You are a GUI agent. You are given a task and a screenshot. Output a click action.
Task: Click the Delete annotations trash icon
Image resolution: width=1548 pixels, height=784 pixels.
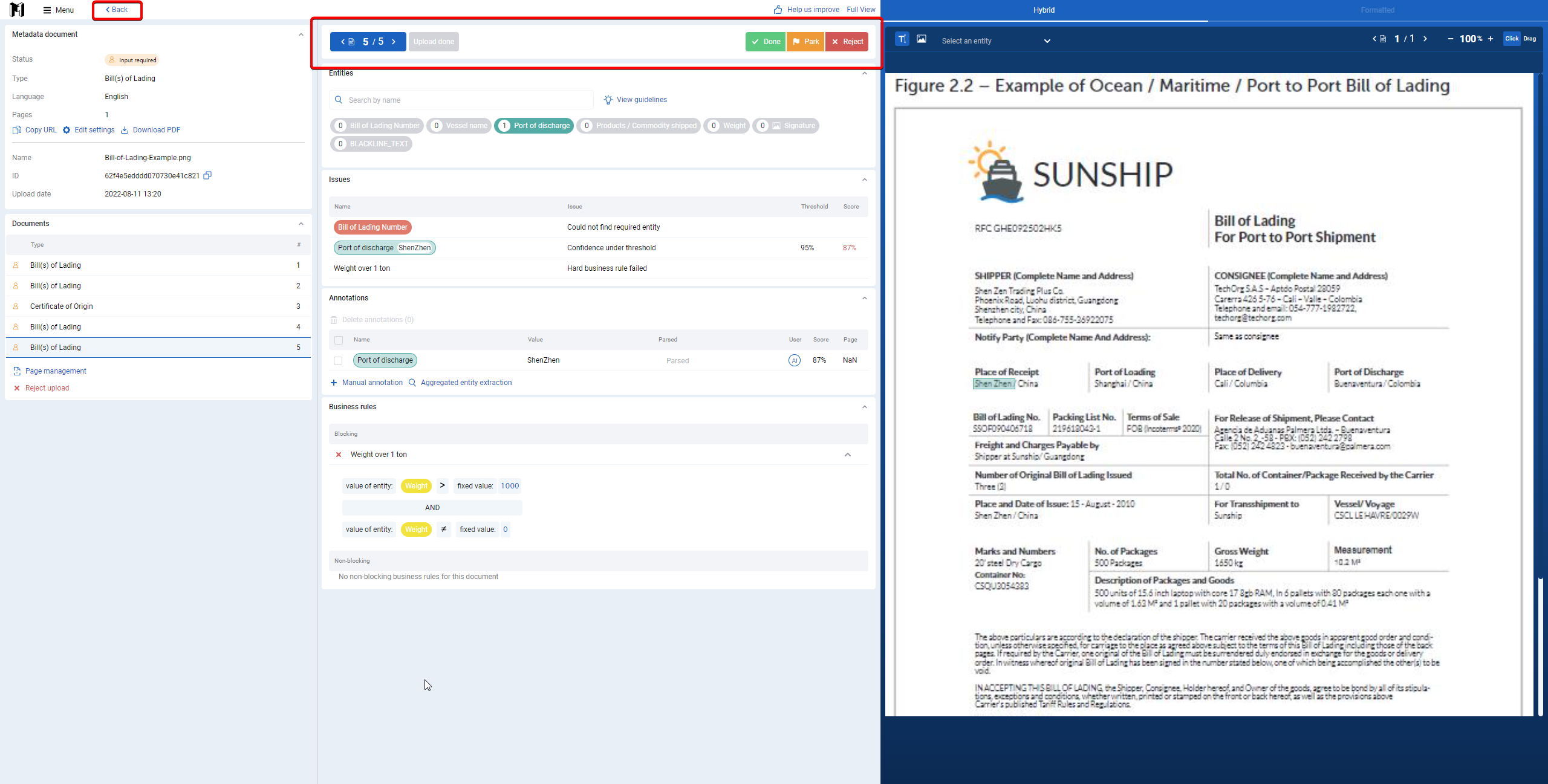coord(334,320)
